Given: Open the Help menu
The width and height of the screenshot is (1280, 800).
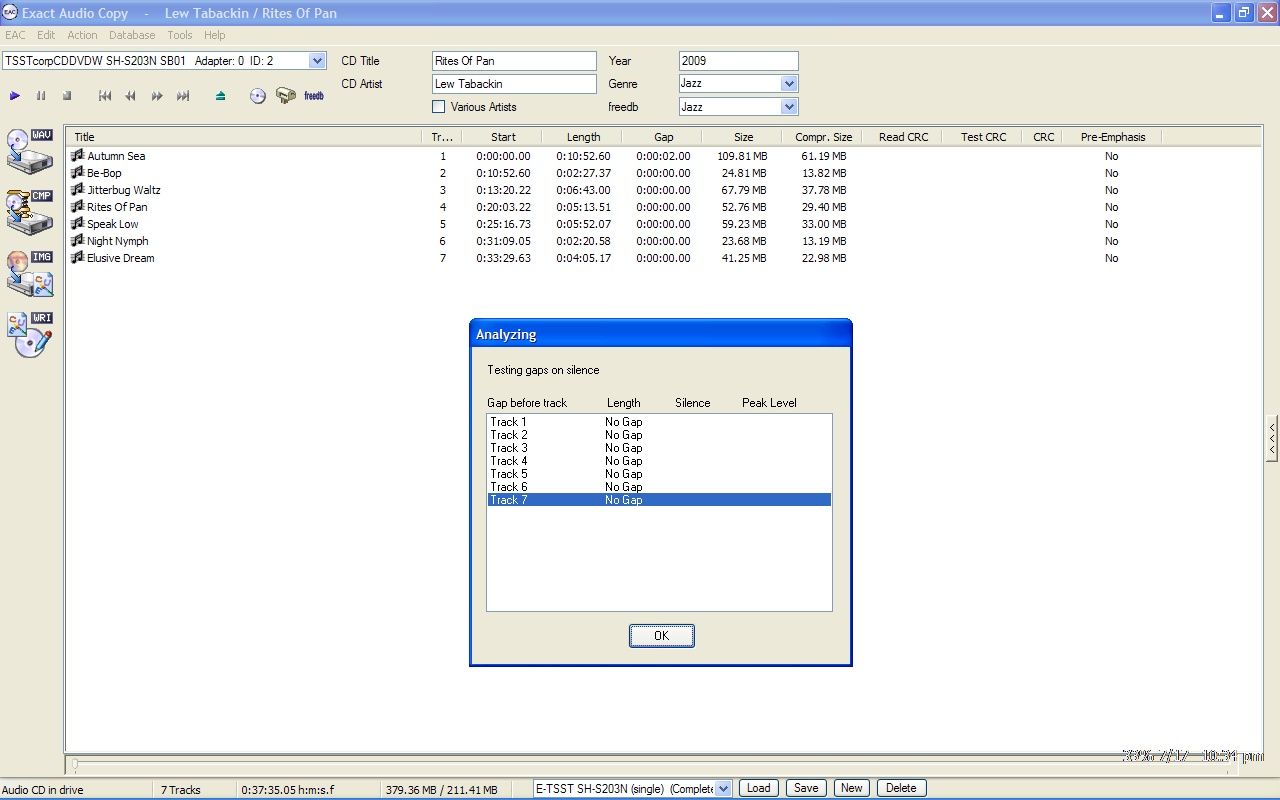Looking at the screenshot, I should 215,35.
